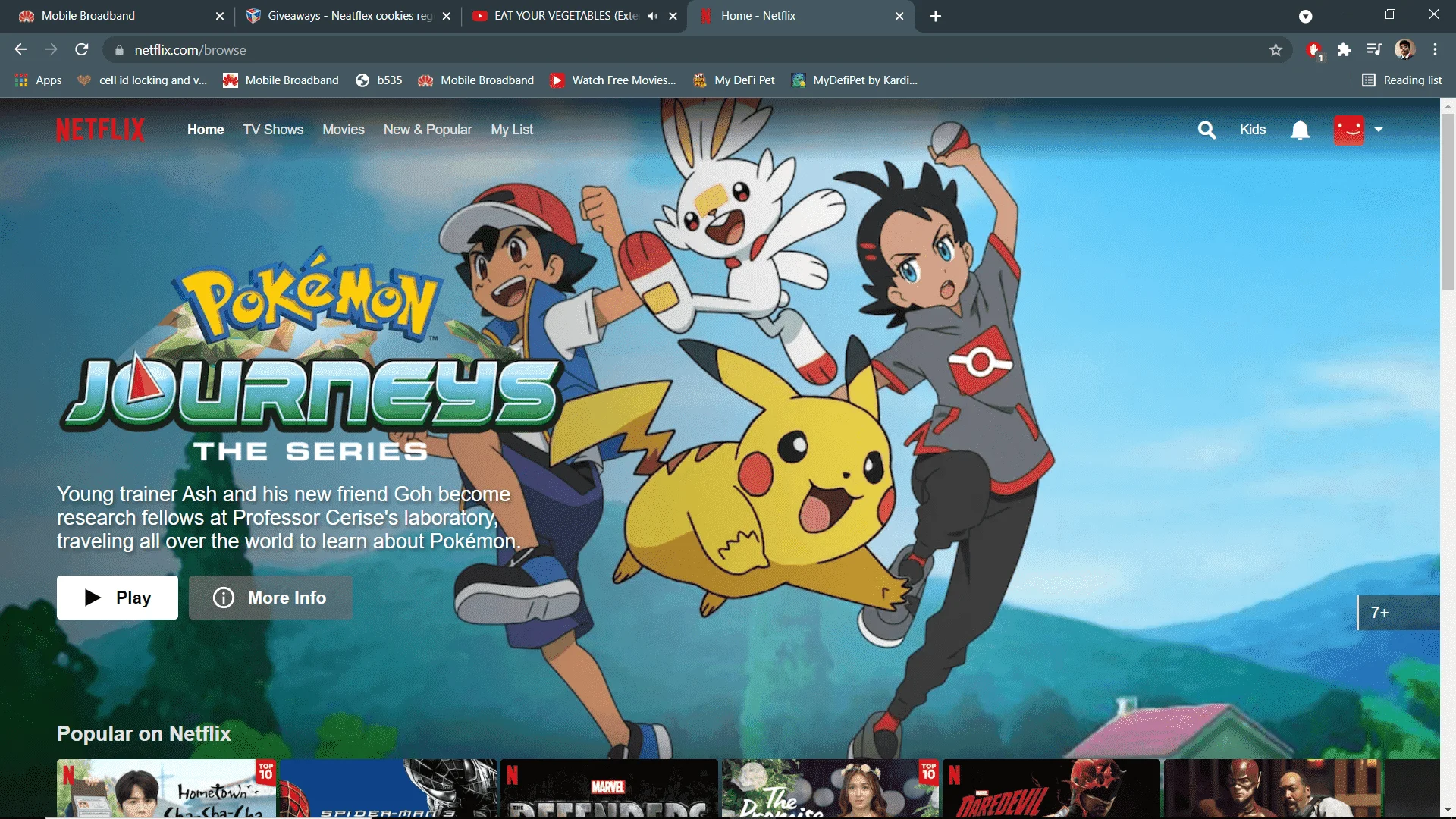The height and width of the screenshot is (819, 1456).
Task: Open My DeFi Pet bookmark
Action: pos(733,80)
